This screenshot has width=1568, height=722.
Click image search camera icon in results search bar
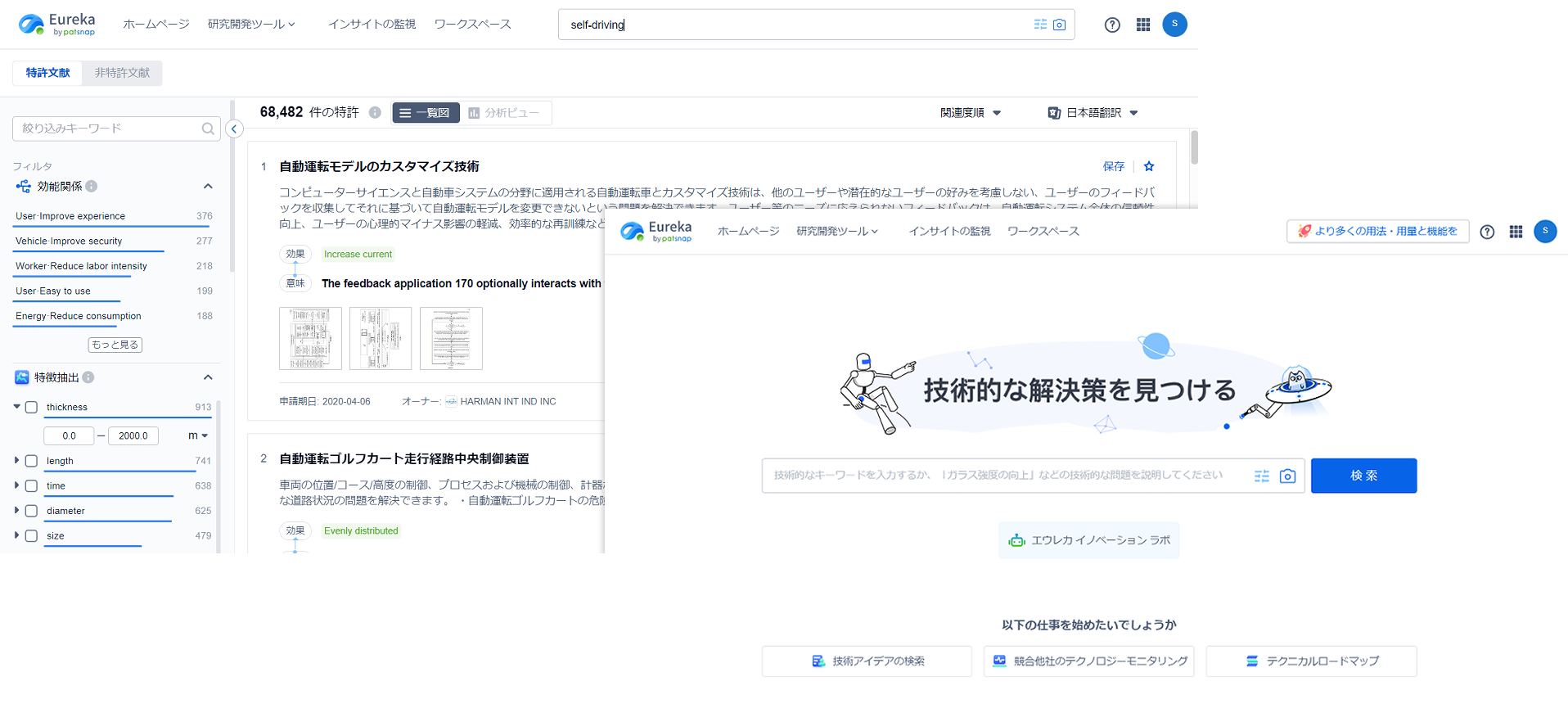[1060, 25]
